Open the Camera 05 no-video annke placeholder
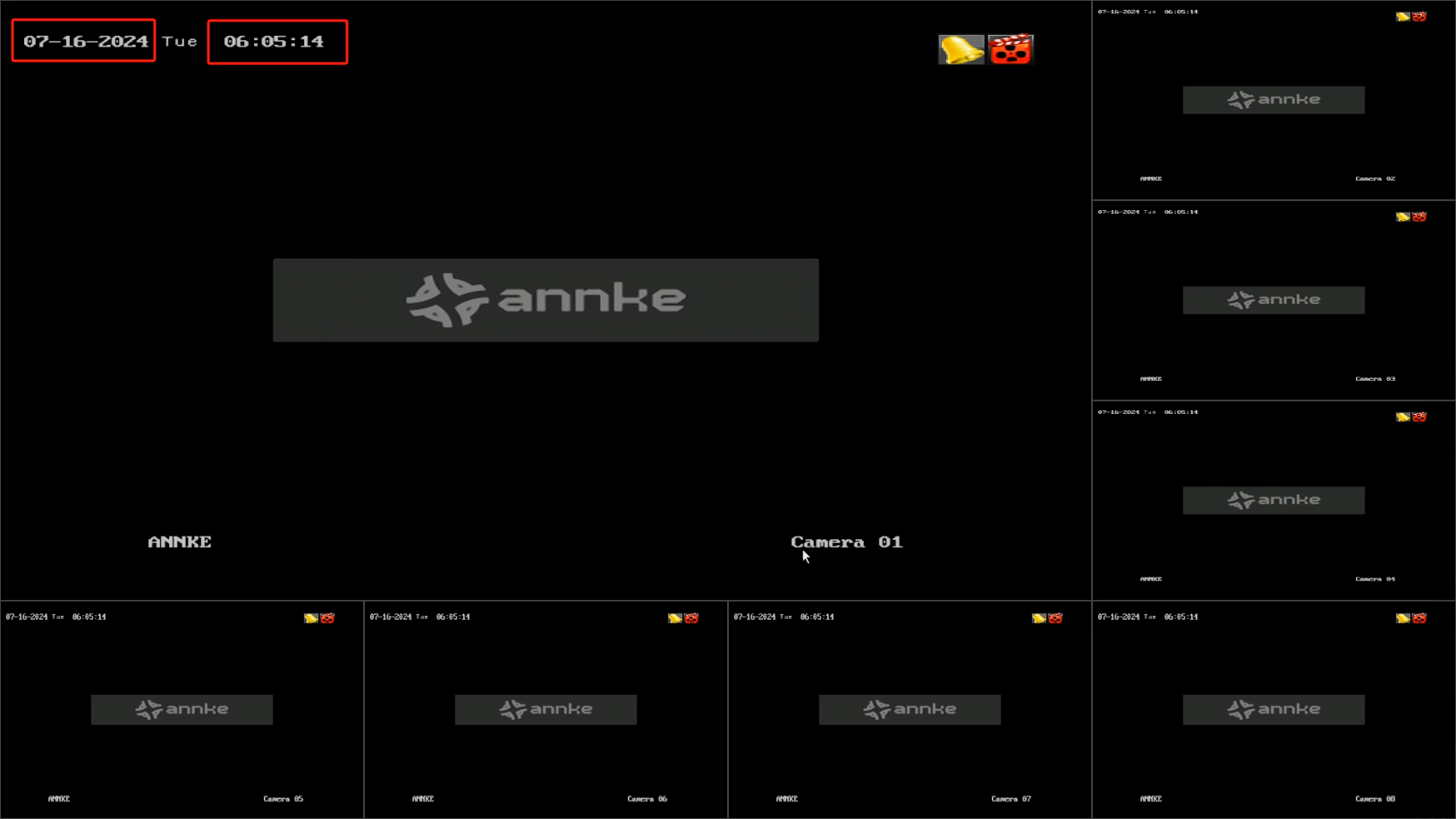 point(182,710)
